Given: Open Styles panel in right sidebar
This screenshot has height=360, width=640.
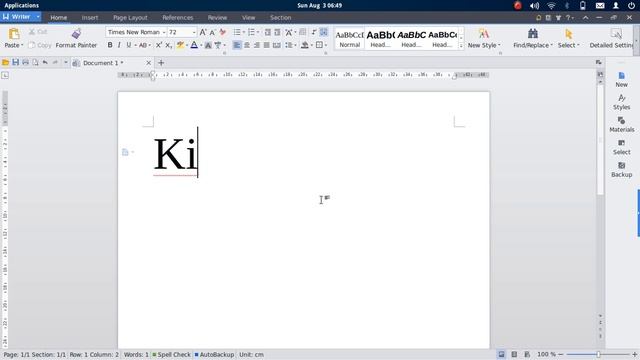Looking at the screenshot, I should coord(622,102).
